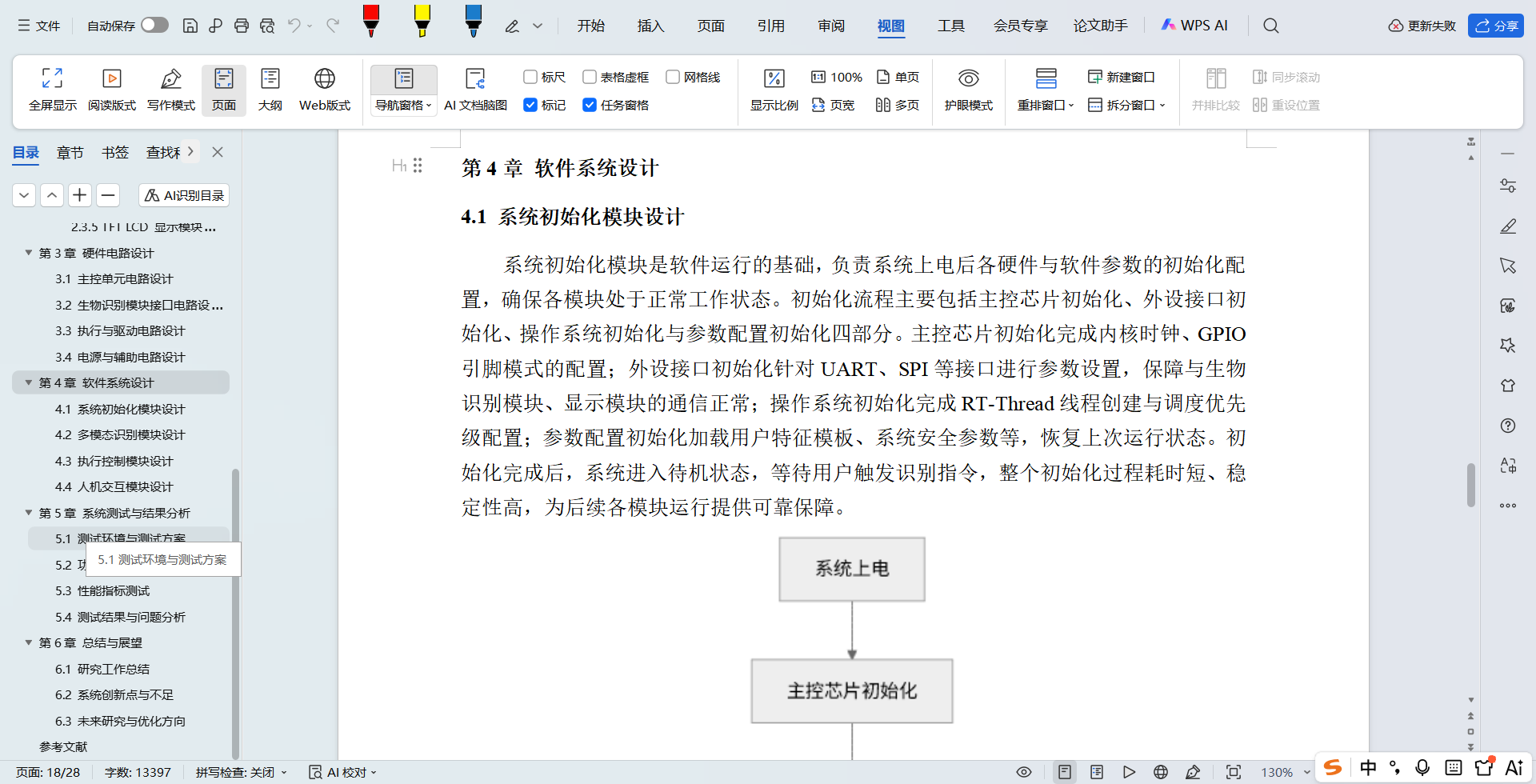
Task: Switch to the 审阅 ribbon tab
Action: (831, 26)
